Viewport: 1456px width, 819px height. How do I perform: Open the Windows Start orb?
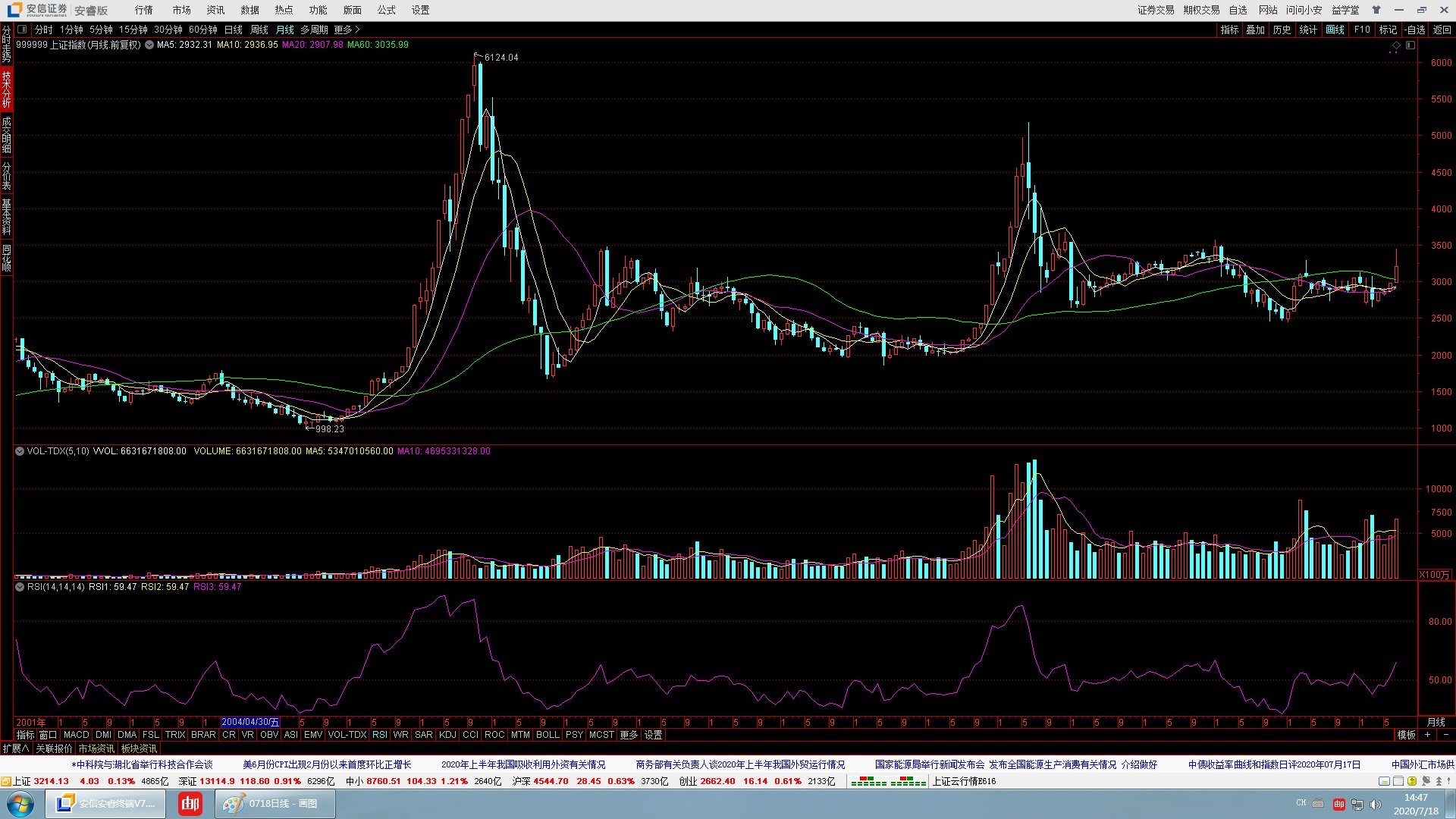click(20, 804)
